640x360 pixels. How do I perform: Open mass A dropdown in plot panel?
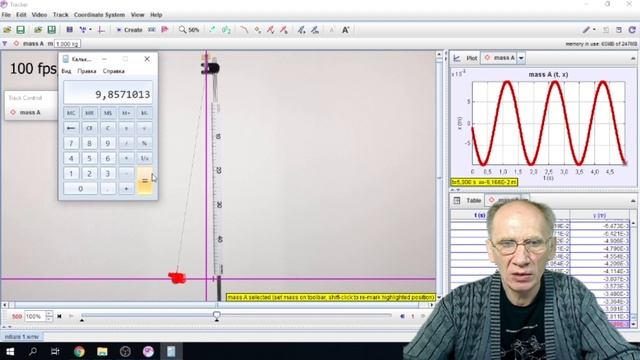(521, 58)
